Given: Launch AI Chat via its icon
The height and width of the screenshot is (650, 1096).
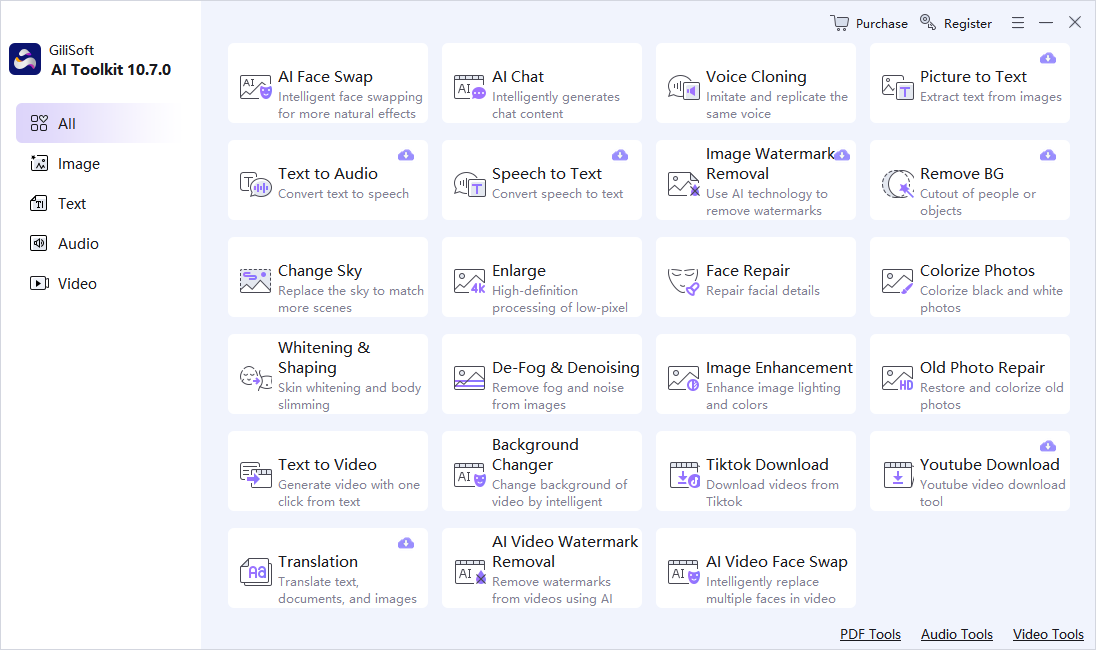Looking at the screenshot, I should click(469, 87).
